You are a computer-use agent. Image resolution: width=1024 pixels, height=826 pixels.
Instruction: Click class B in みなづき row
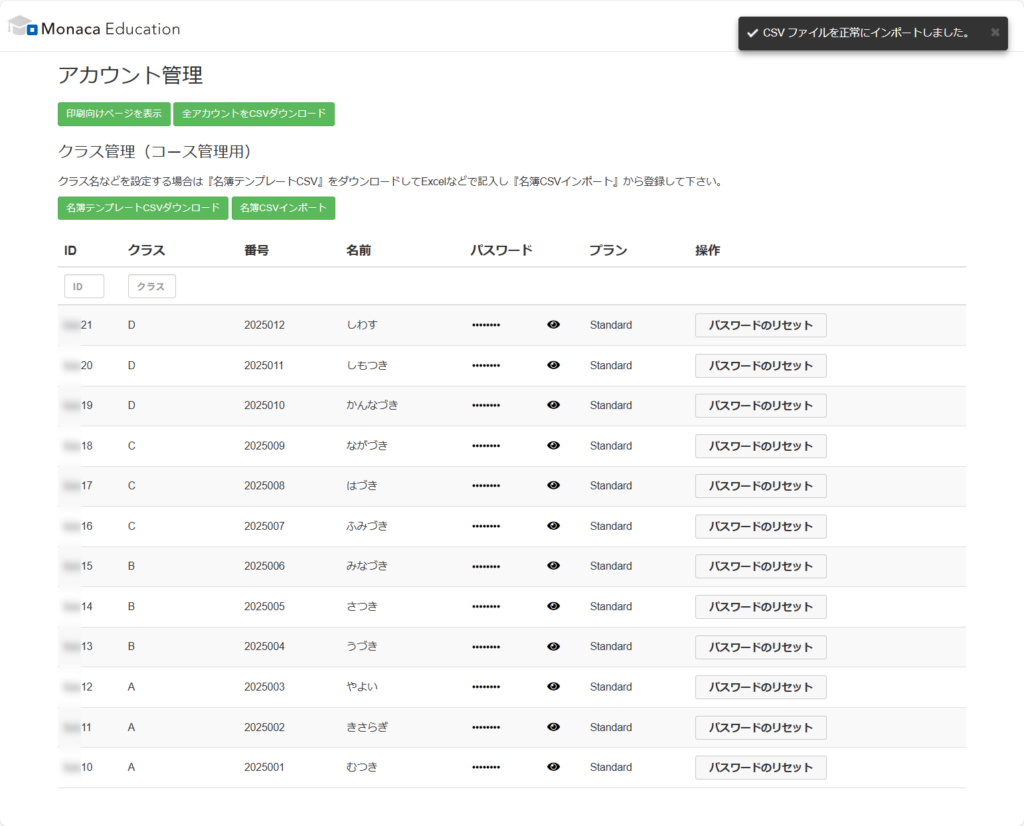pos(131,565)
